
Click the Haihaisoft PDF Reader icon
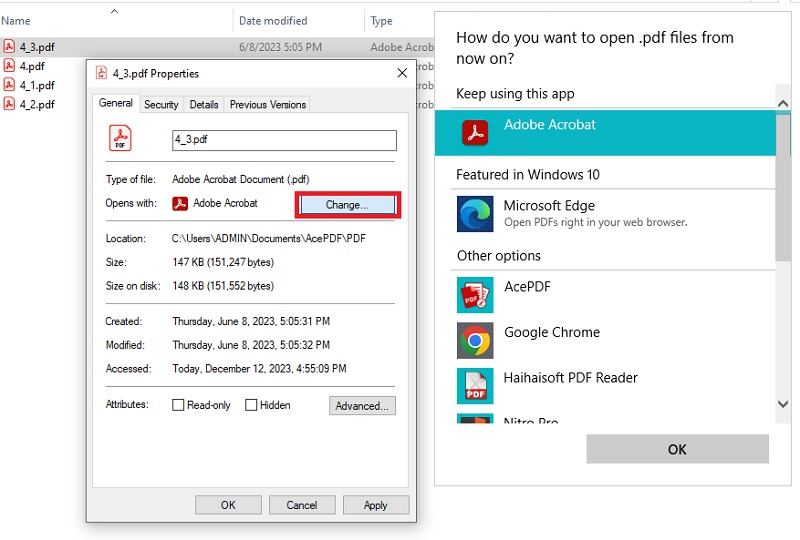475,386
